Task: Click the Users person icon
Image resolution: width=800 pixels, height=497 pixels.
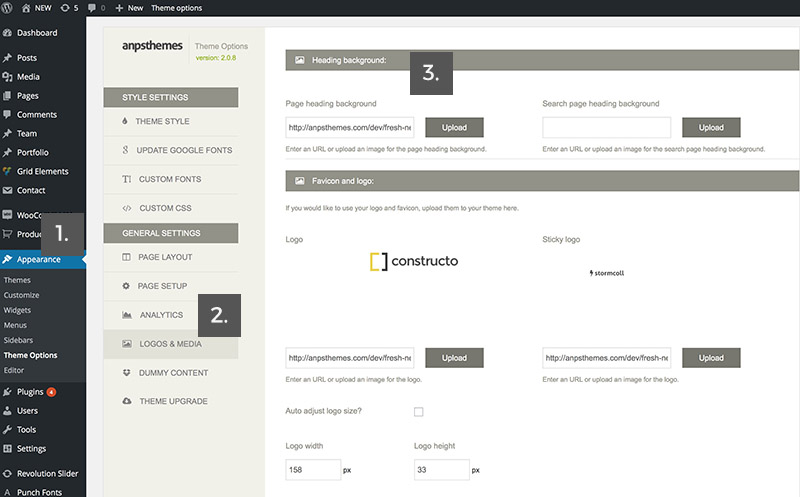Action: click(7, 411)
